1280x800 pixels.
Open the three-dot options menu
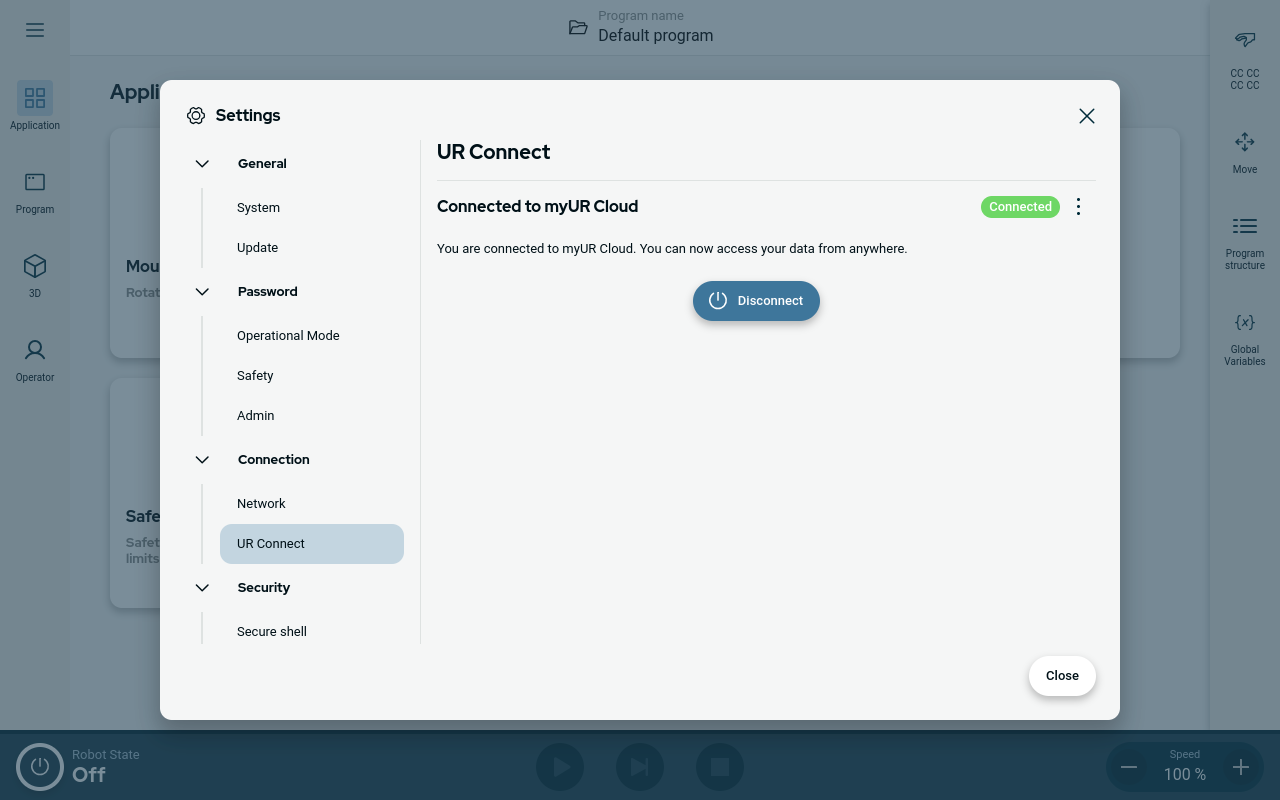click(x=1078, y=207)
